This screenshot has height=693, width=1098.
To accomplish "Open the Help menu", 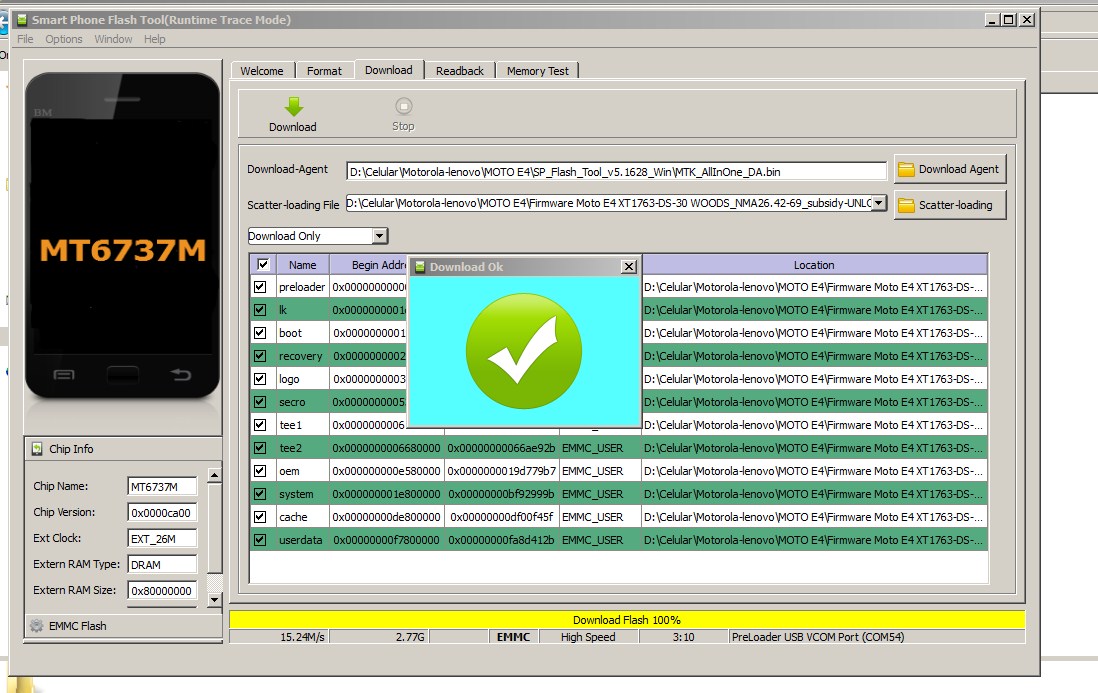I will point(155,39).
